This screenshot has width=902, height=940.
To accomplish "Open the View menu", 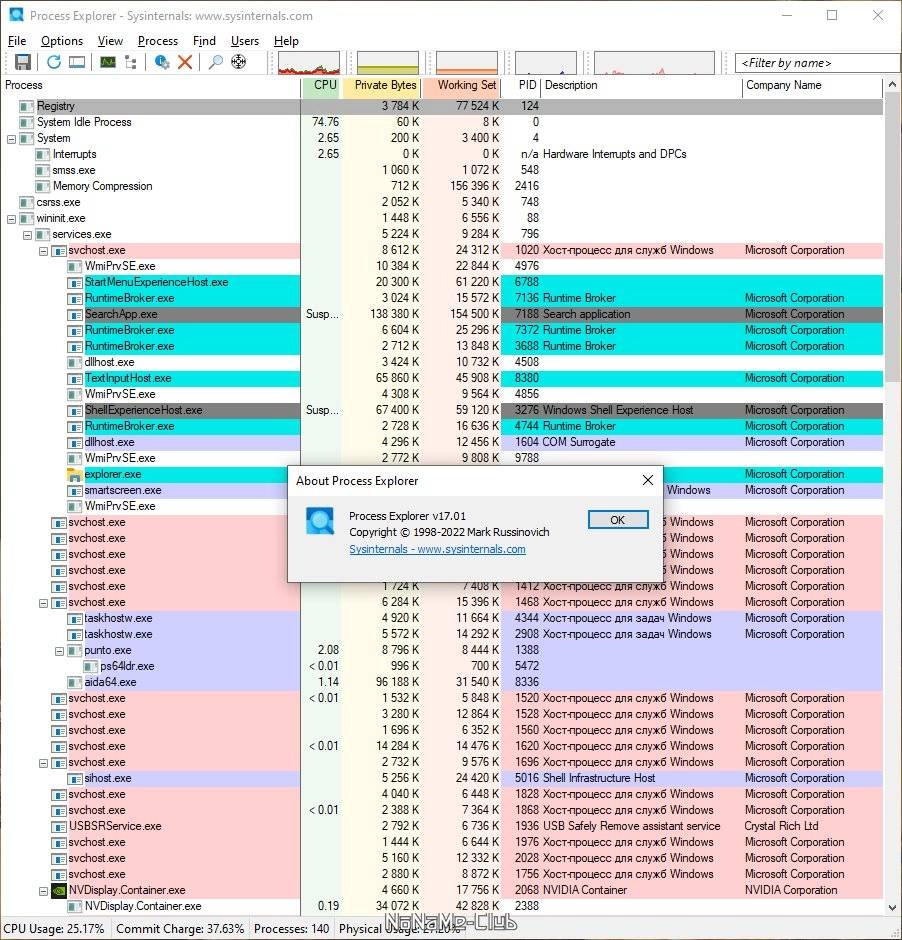I will click(110, 41).
